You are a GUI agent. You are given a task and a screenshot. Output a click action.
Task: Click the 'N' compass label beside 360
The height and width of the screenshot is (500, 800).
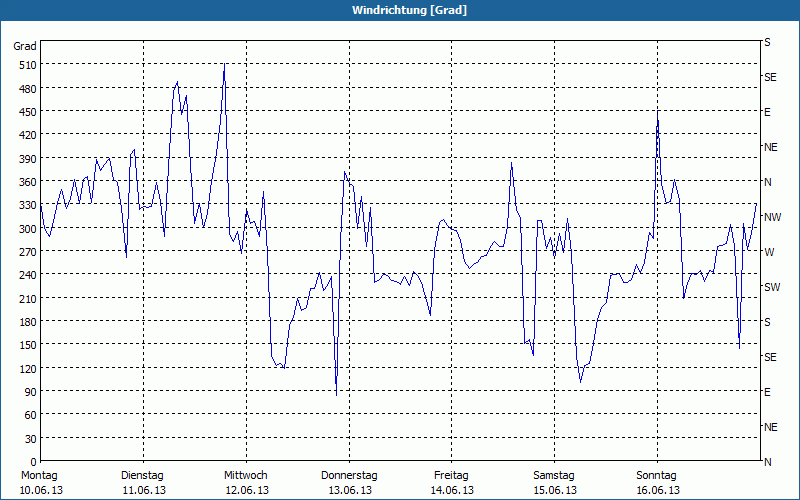767,182
